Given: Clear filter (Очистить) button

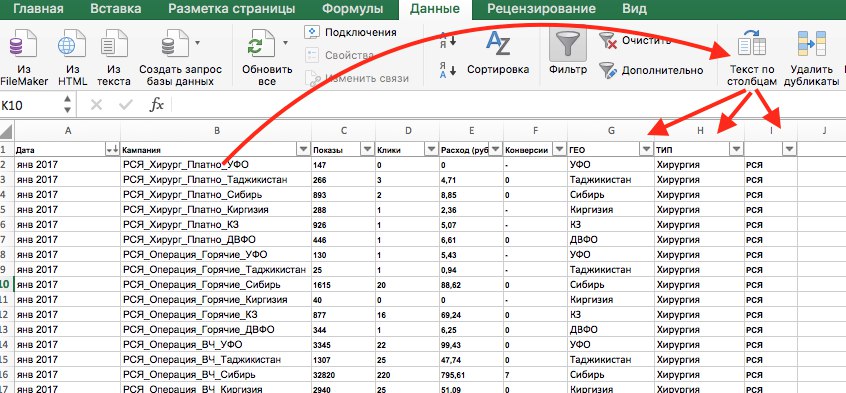Looking at the screenshot, I should pos(636,40).
